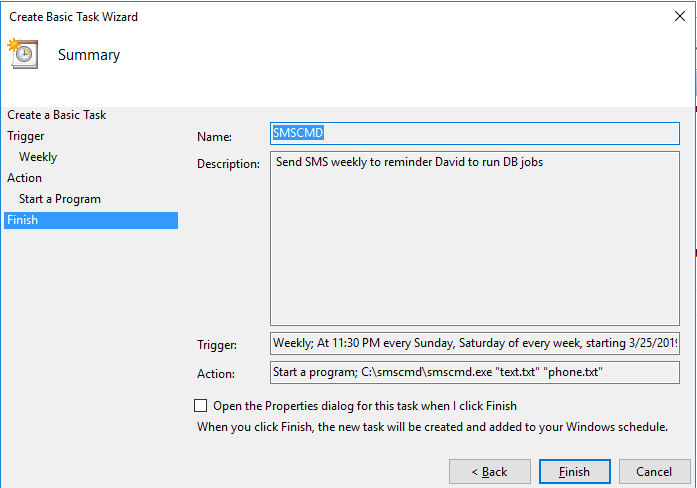Click the Description label
Image resolution: width=697 pixels, height=488 pixels.
tap(229, 165)
